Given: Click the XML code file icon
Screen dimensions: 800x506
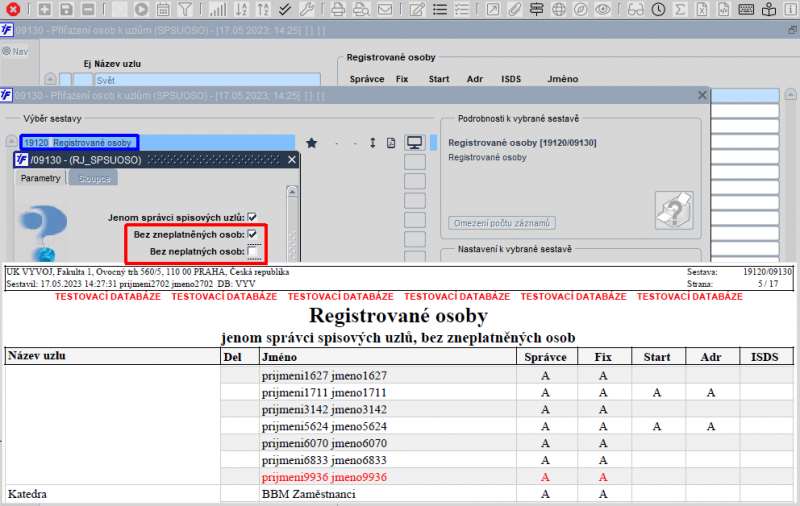Looking at the screenshot, I should 723,9.
